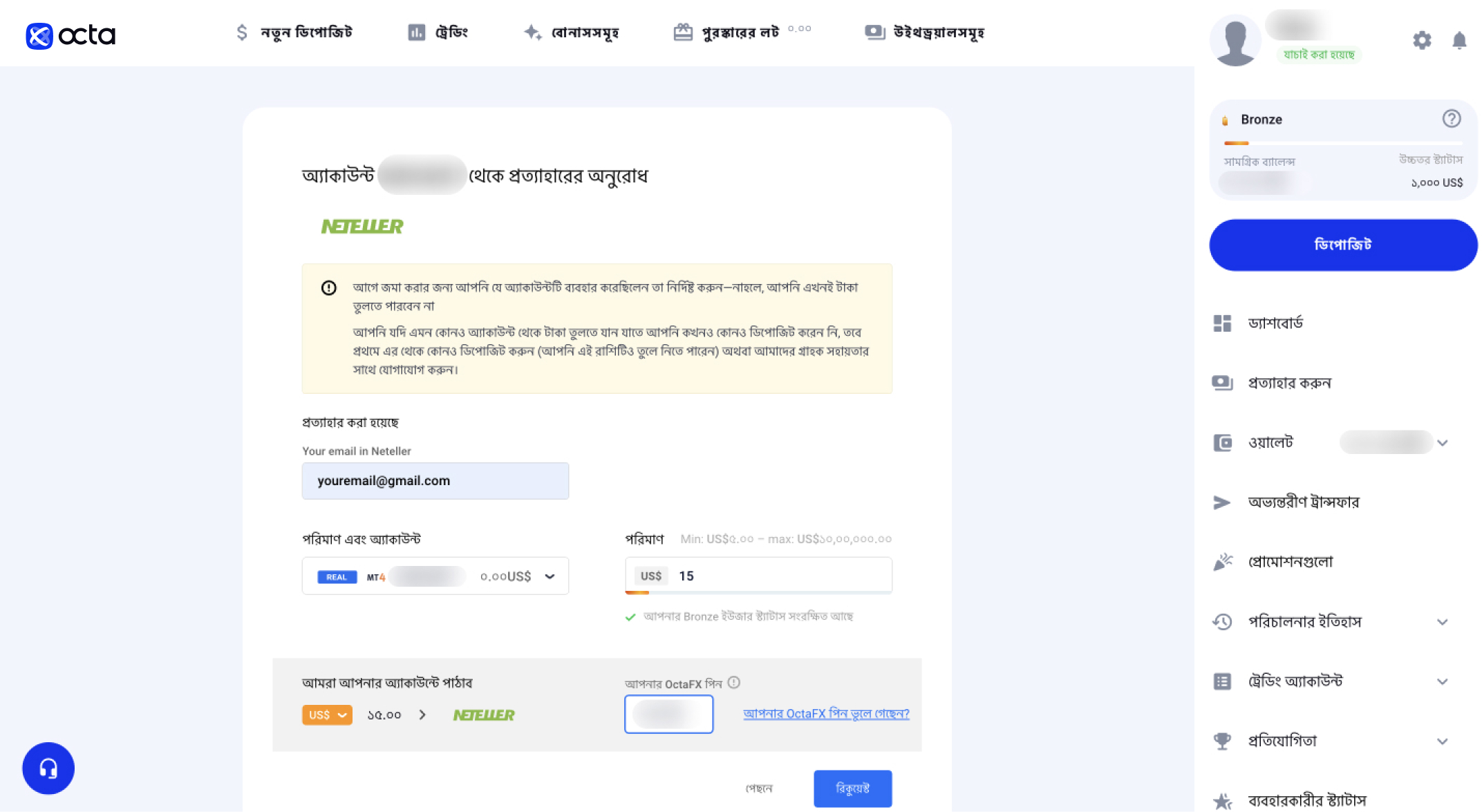
Task: Open the settings gear icon
Action: point(1422,40)
